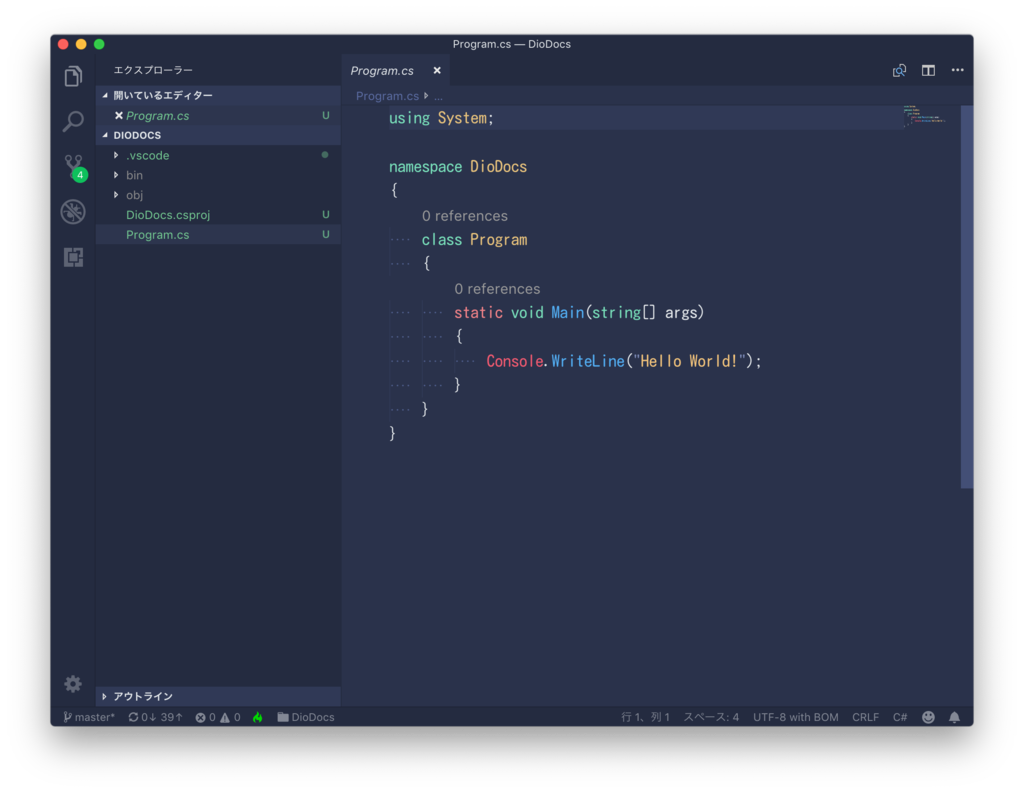
Task: Click 0 references above class Program
Action: (x=464, y=216)
